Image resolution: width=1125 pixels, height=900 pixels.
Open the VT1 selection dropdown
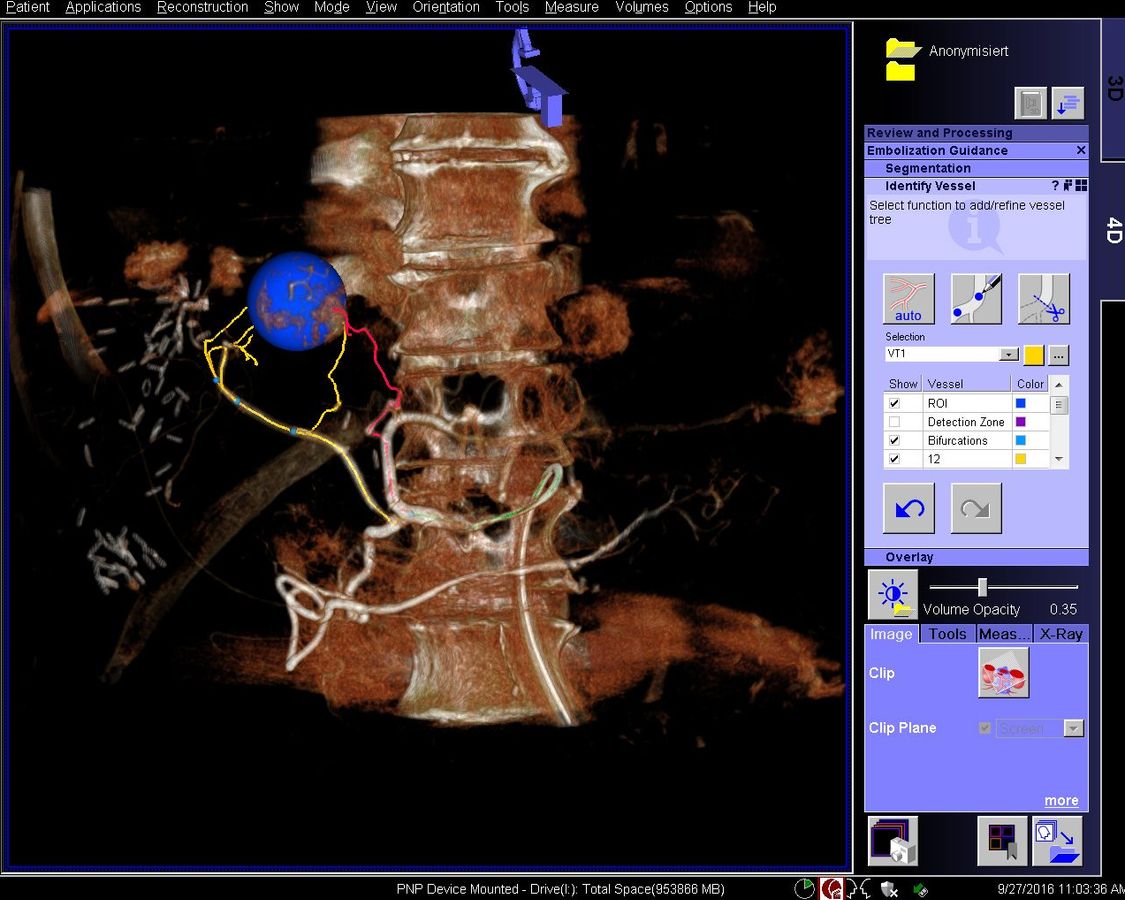(x=1009, y=355)
